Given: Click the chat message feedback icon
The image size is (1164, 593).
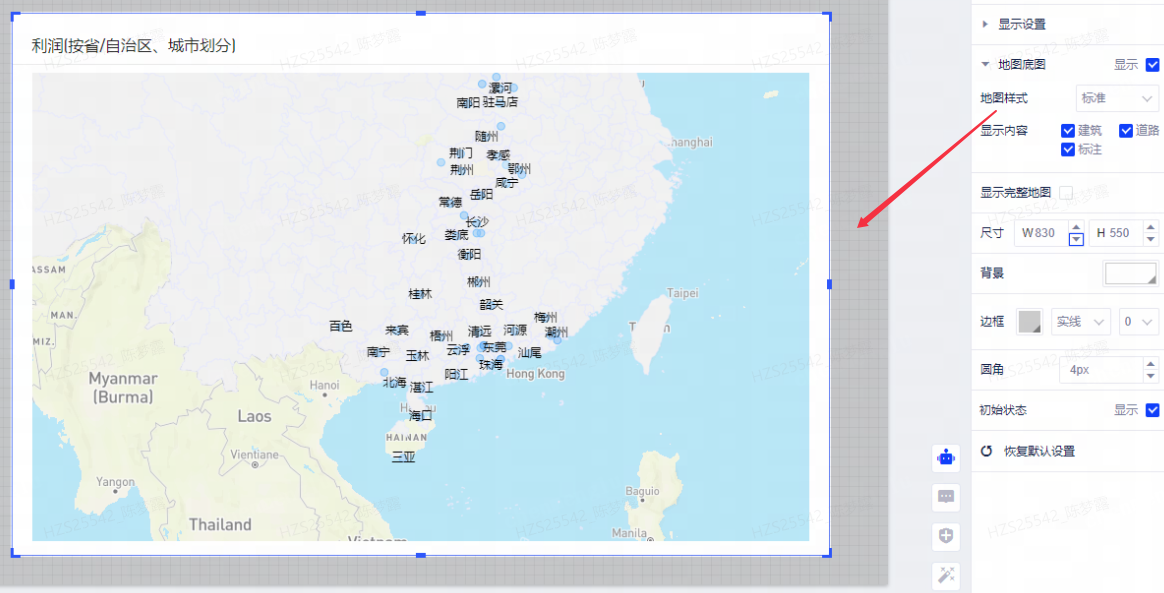Looking at the screenshot, I should pos(946,496).
